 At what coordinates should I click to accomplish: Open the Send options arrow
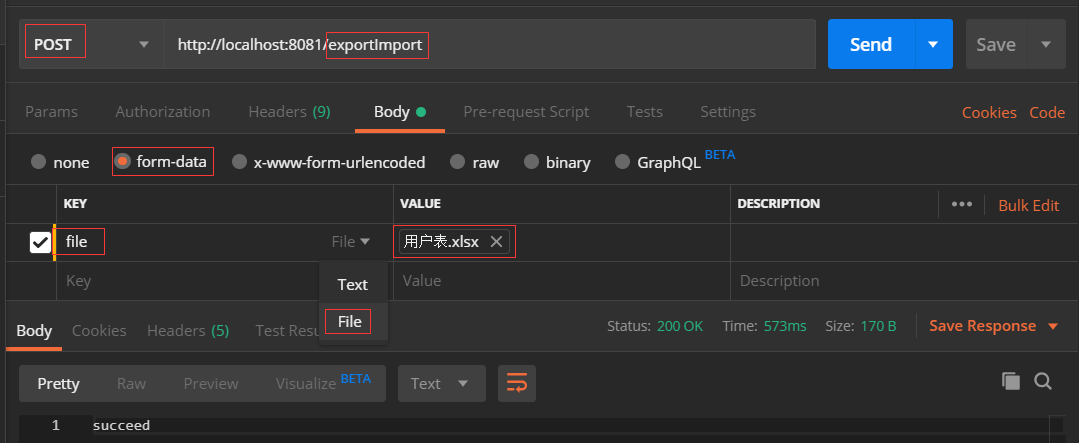(x=934, y=45)
